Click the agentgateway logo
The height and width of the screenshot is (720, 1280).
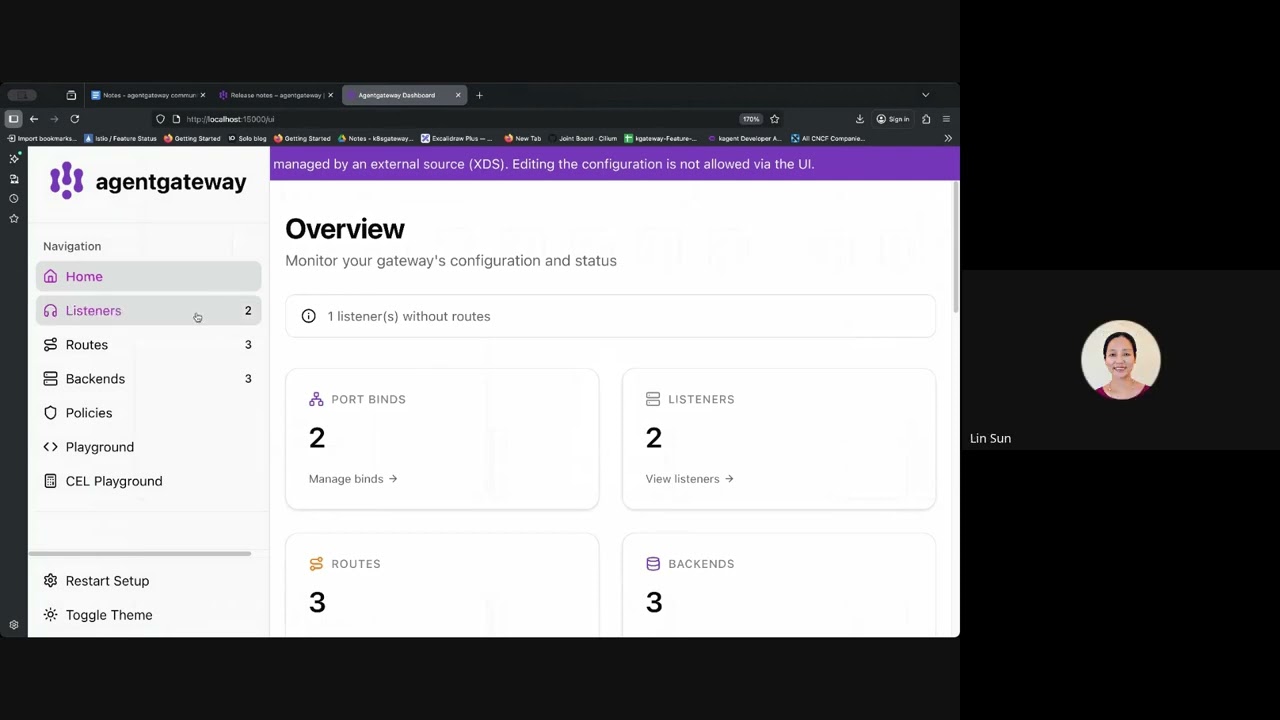click(148, 181)
